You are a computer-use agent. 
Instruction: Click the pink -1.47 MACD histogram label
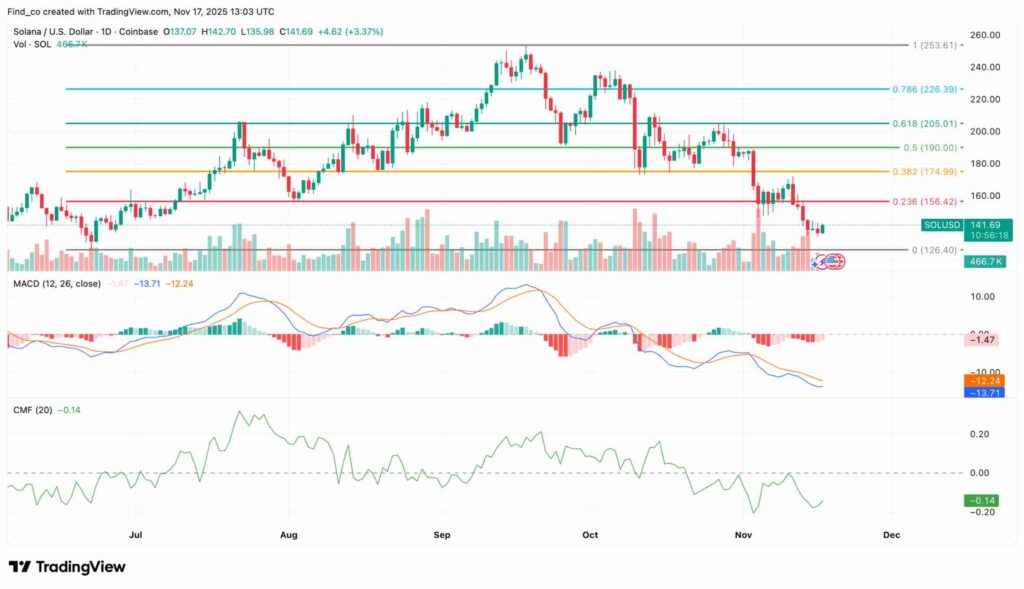pos(982,340)
